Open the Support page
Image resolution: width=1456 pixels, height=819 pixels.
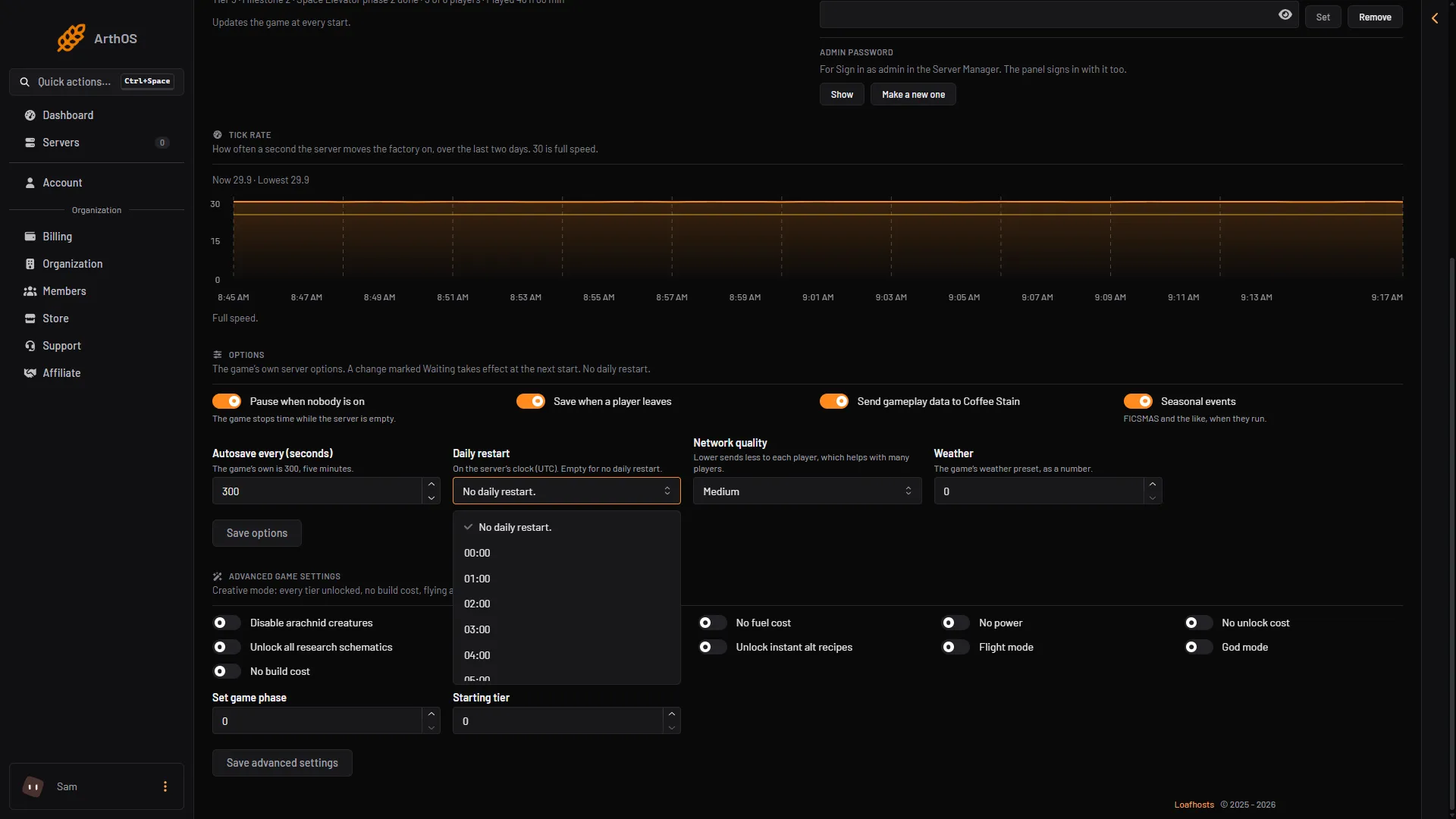point(96,346)
